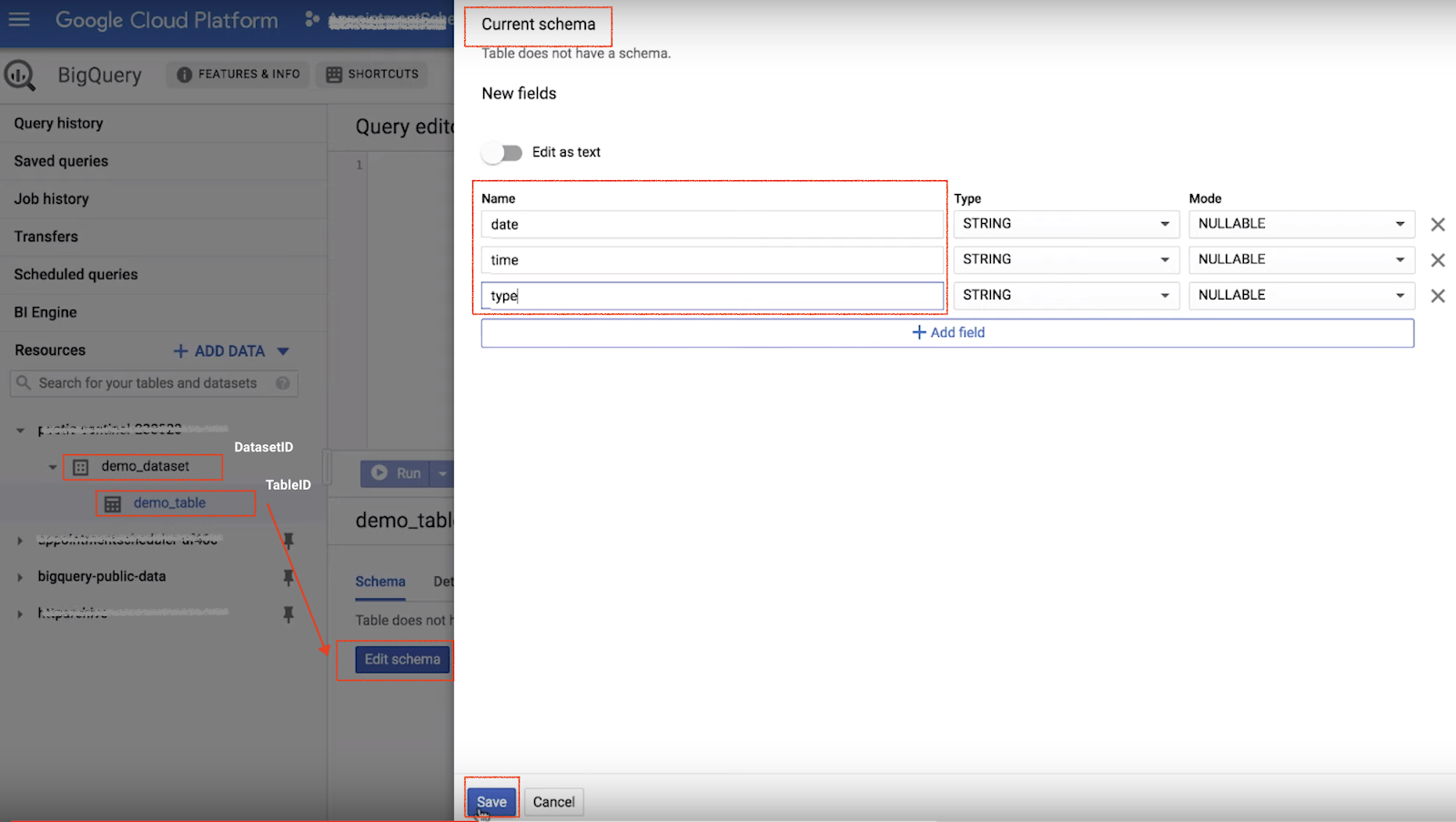The width and height of the screenshot is (1456, 822).
Task: Open the Shortcuts panel
Action: point(371,74)
